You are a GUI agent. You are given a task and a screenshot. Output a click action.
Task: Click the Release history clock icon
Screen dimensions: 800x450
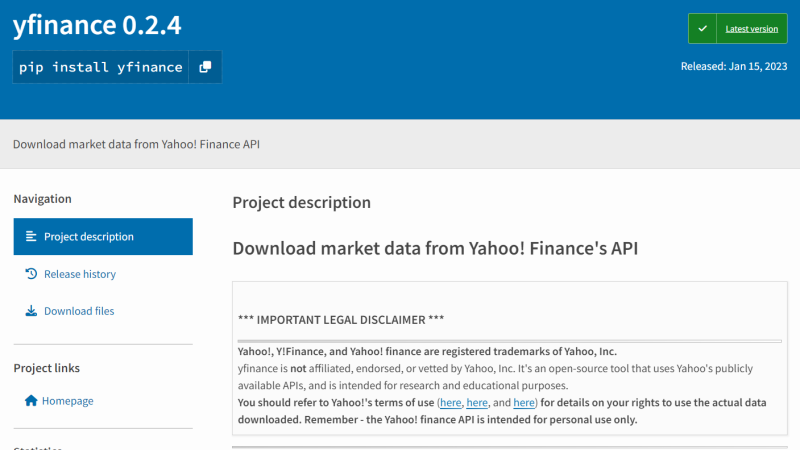coord(31,274)
